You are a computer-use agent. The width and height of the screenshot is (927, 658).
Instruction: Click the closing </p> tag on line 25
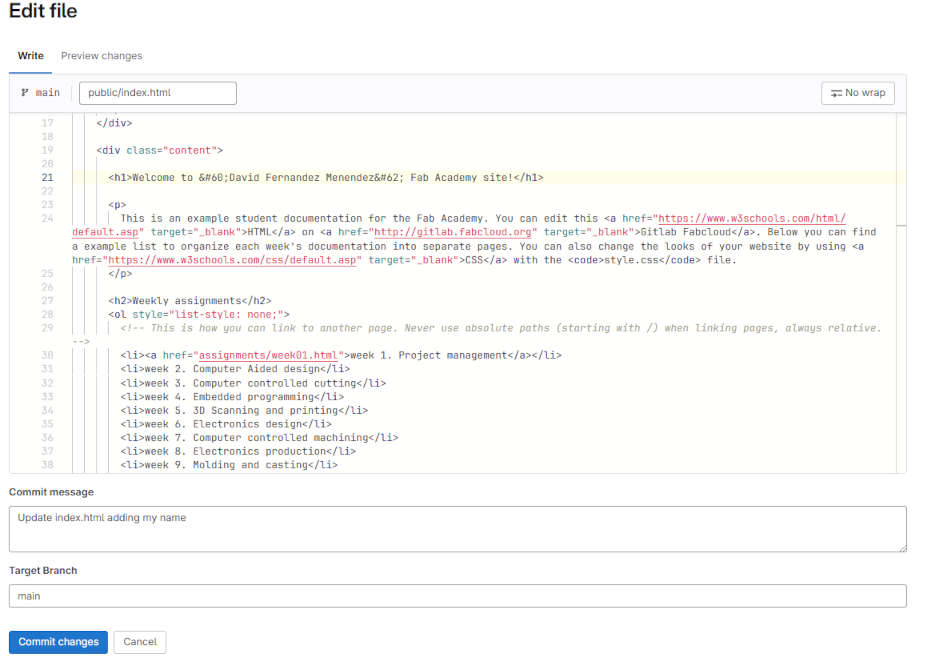(x=120, y=274)
